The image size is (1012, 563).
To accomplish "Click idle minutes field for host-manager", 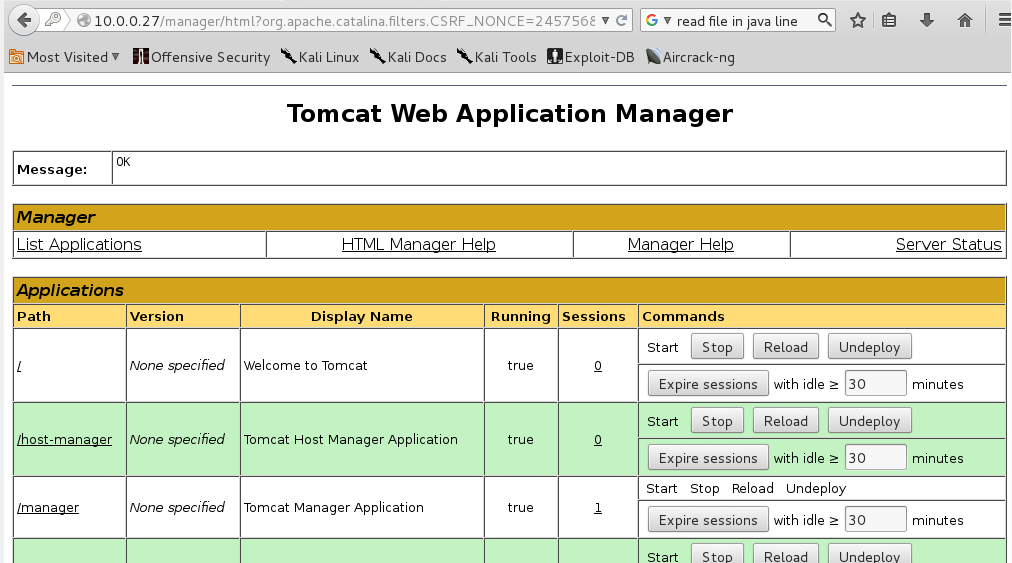I will pos(875,458).
